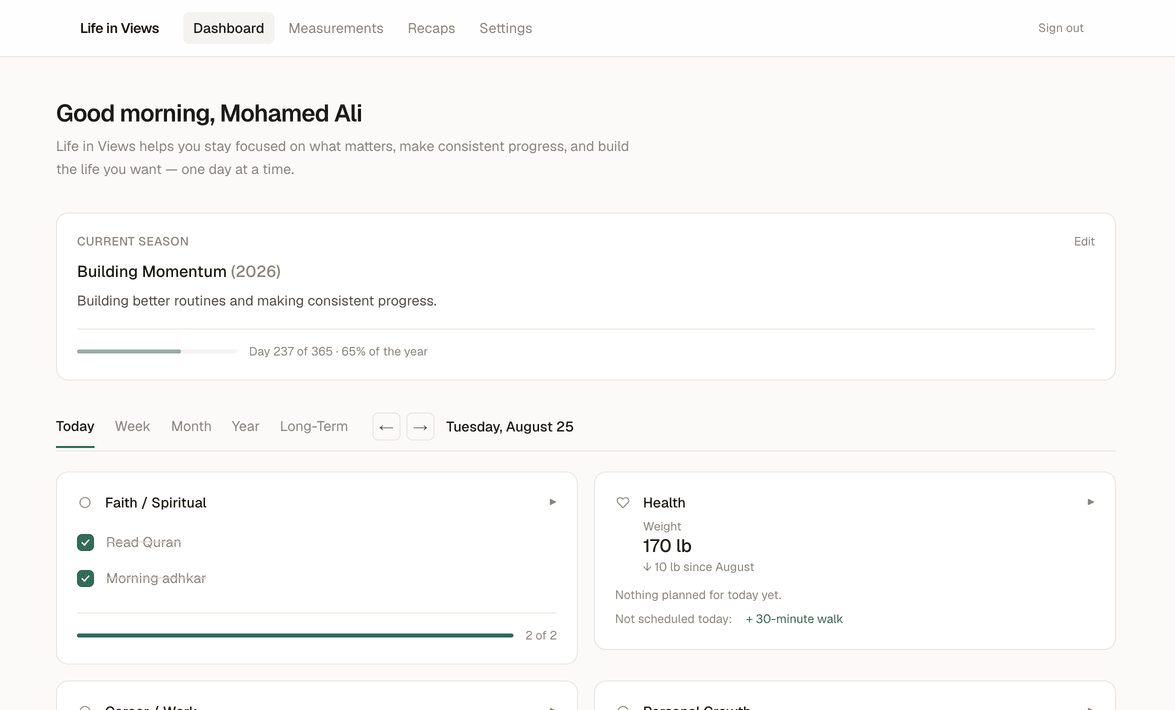Uncheck the Read Quran checkbox

click(x=85, y=542)
